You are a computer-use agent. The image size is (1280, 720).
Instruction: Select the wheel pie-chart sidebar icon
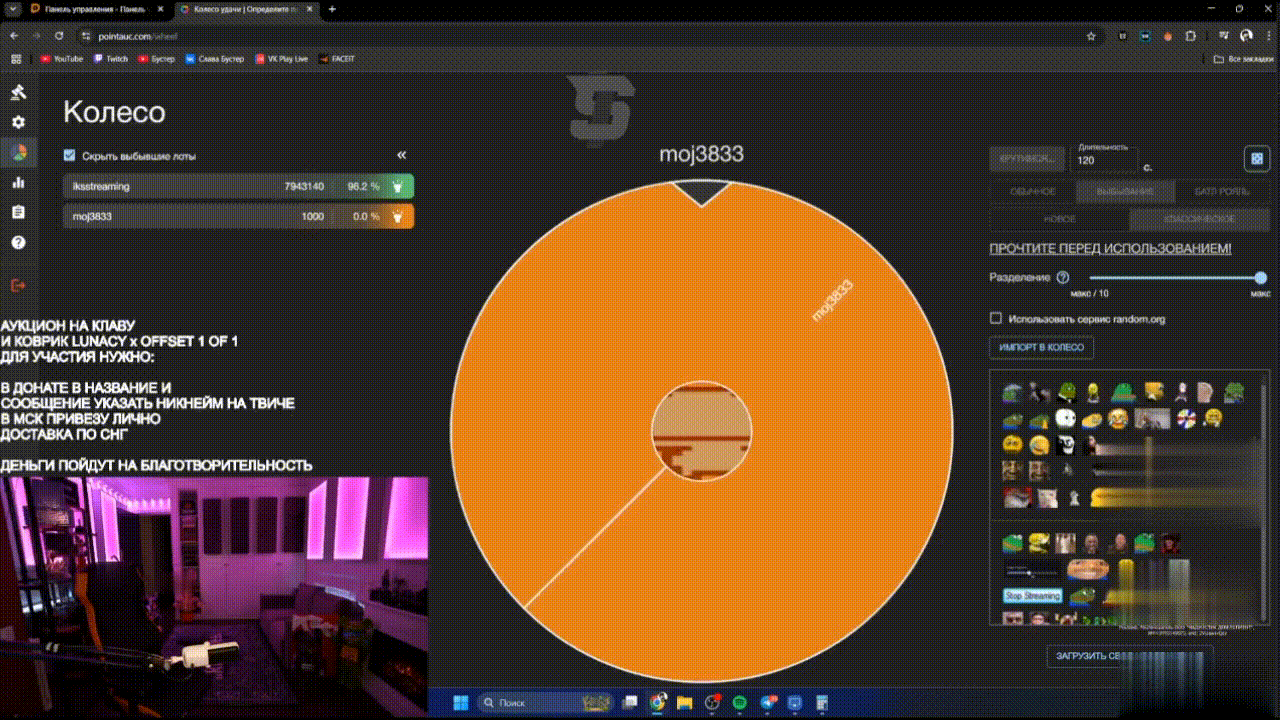pyautogui.click(x=18, y=152)
